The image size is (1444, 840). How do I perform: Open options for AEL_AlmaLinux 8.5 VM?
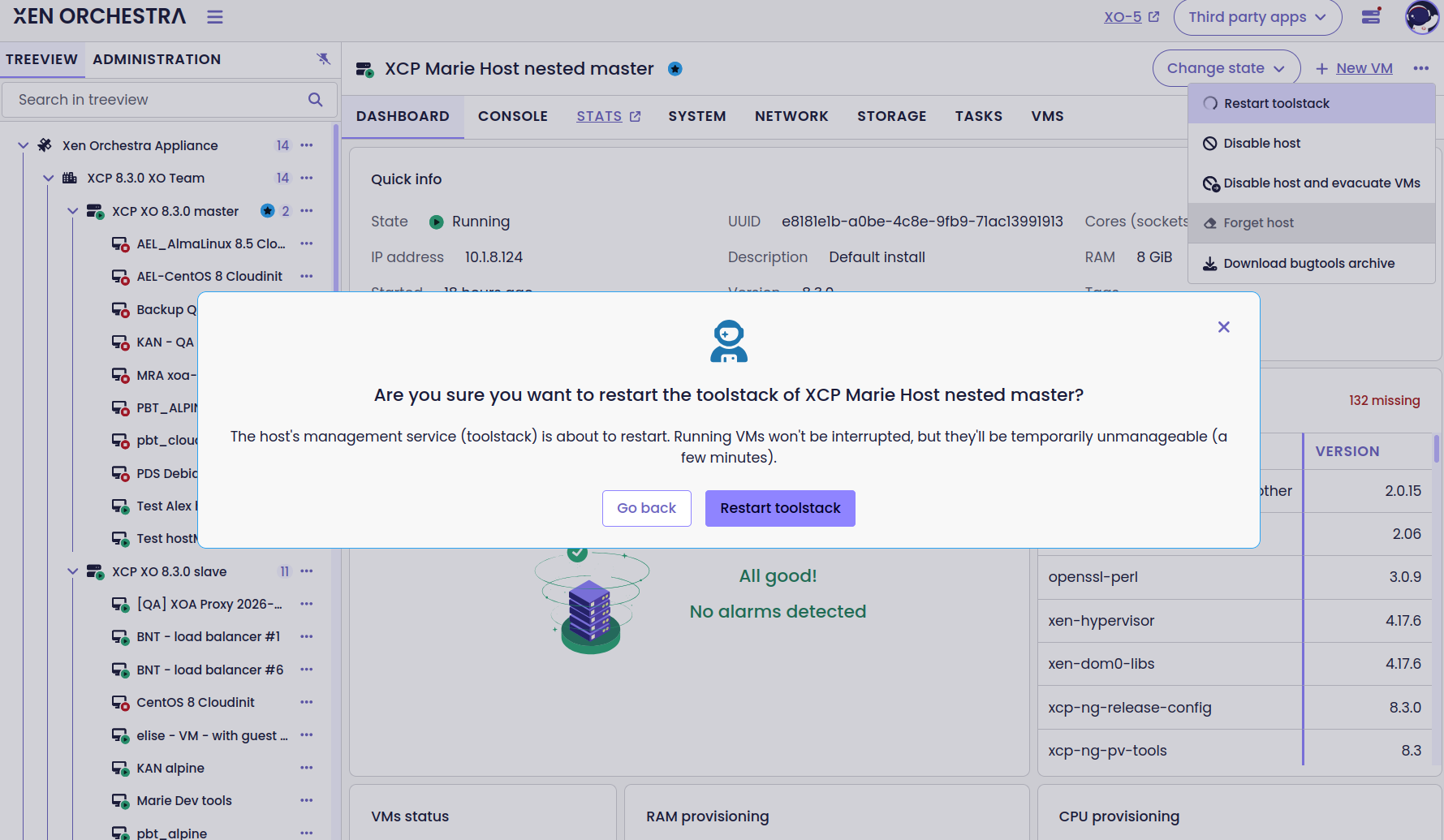coord(307,243)
